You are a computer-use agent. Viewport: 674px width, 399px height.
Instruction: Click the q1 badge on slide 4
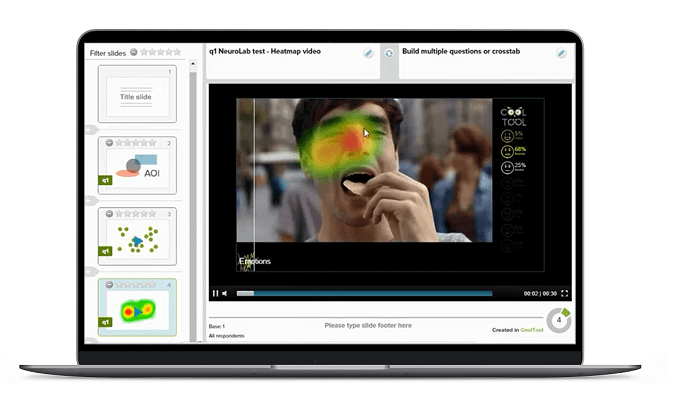click(x=105, y=322)
